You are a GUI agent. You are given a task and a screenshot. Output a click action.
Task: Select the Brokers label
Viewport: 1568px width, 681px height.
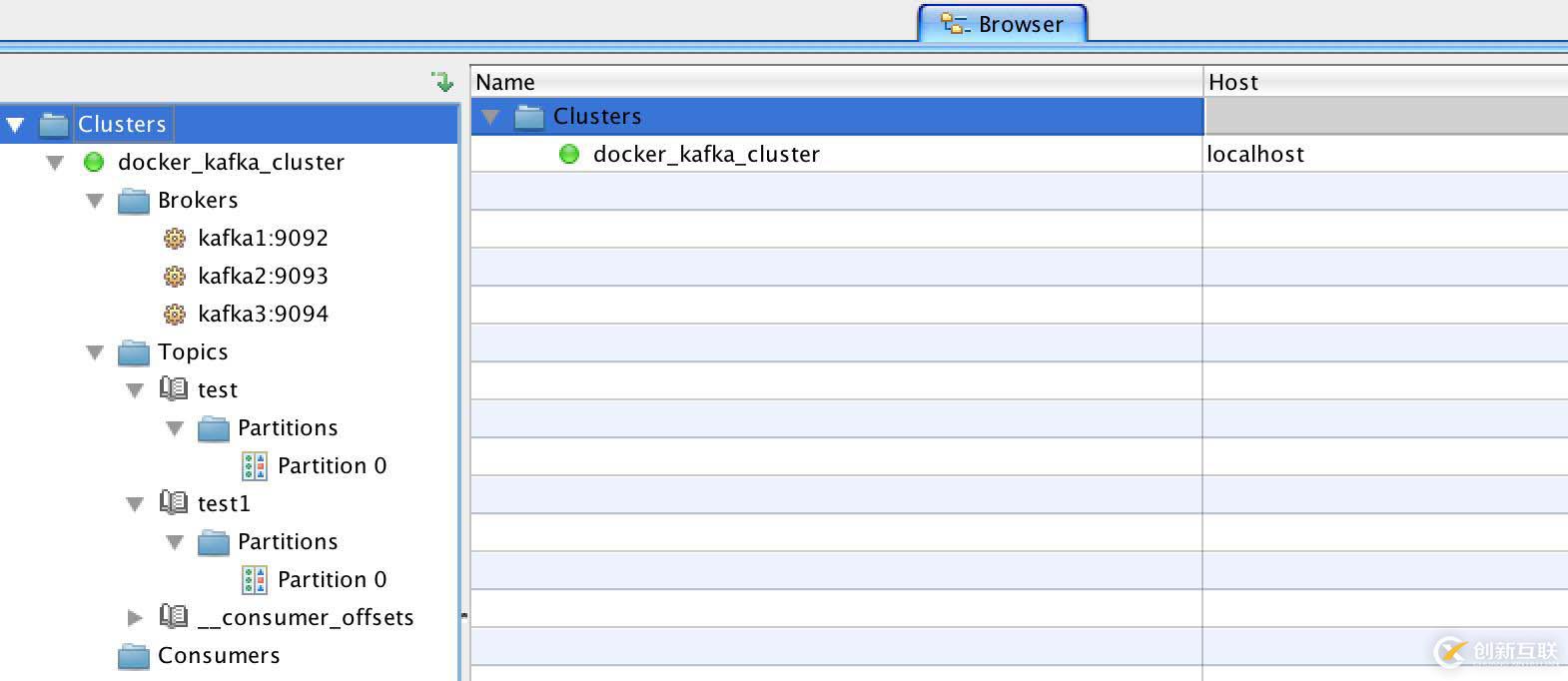point(198,200)
